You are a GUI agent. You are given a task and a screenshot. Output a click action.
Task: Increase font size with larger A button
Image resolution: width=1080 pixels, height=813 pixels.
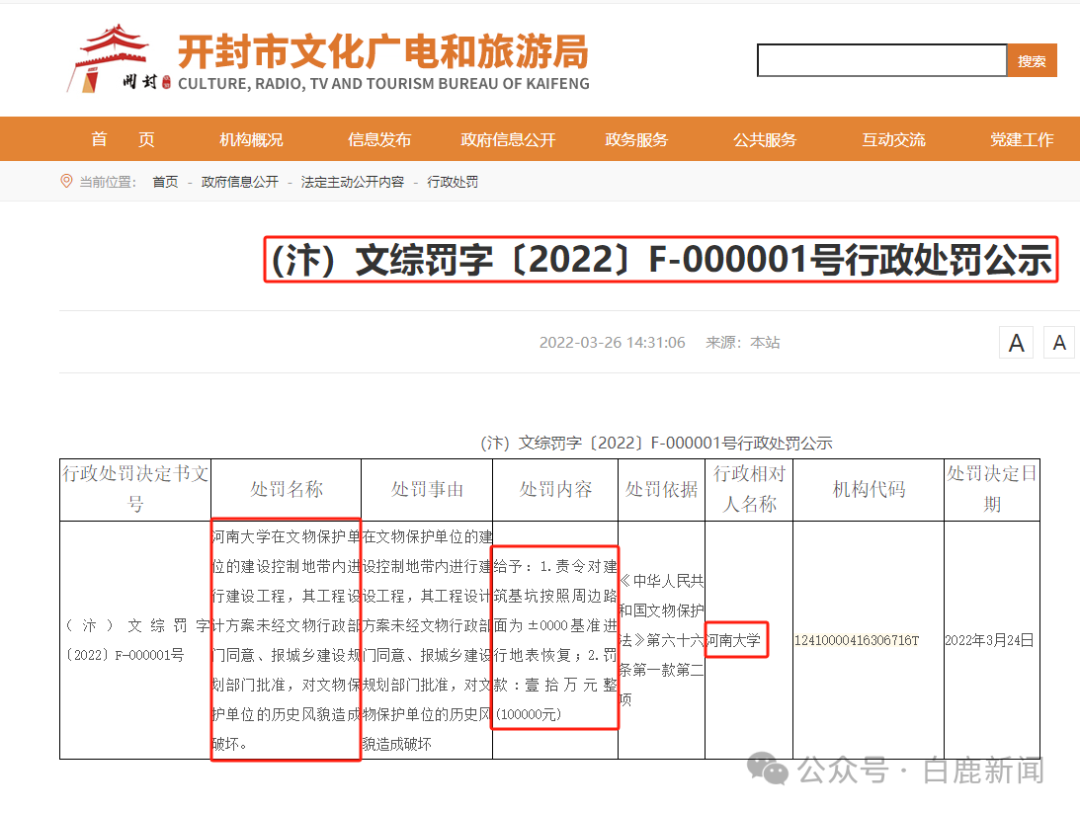(x=1017, y=342)
